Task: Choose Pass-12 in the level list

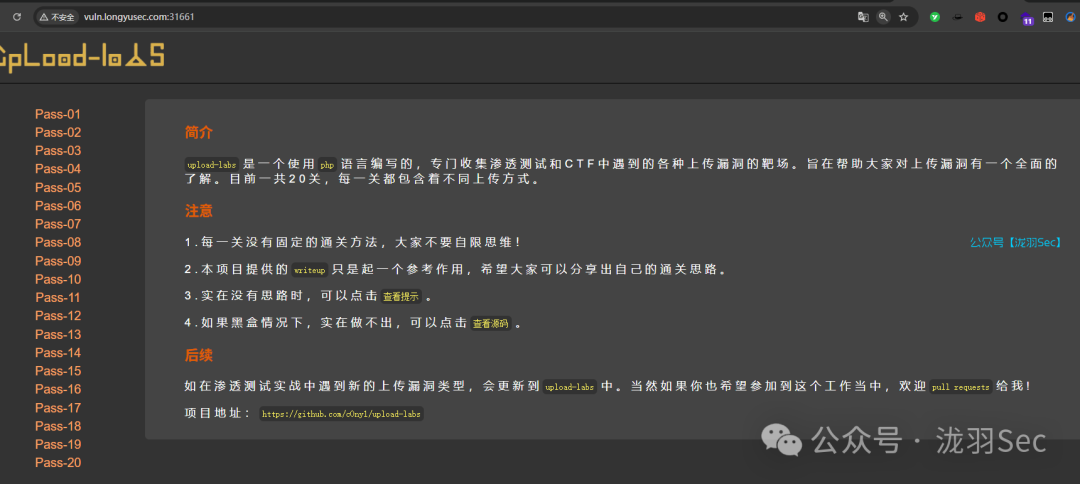Action: [x=58, y=316]
